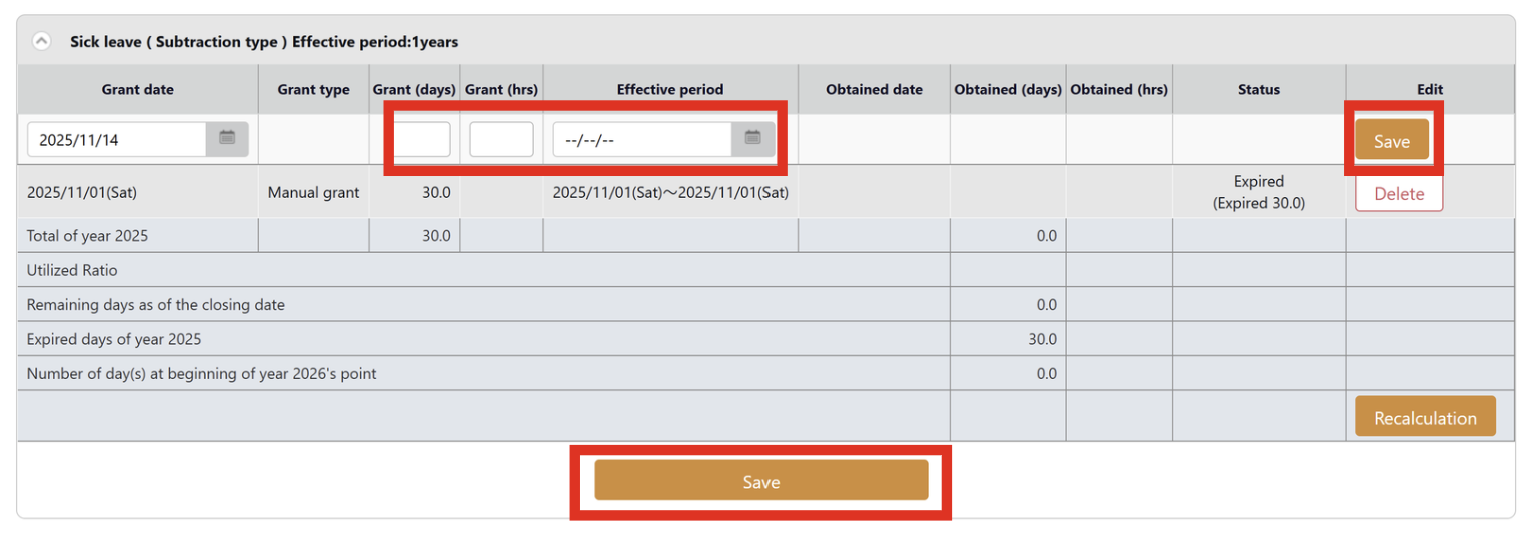Delete the 2025/11/01 manual grant entry
The width and height of the screenshot is (1530, 548).
coord(1398,194)
